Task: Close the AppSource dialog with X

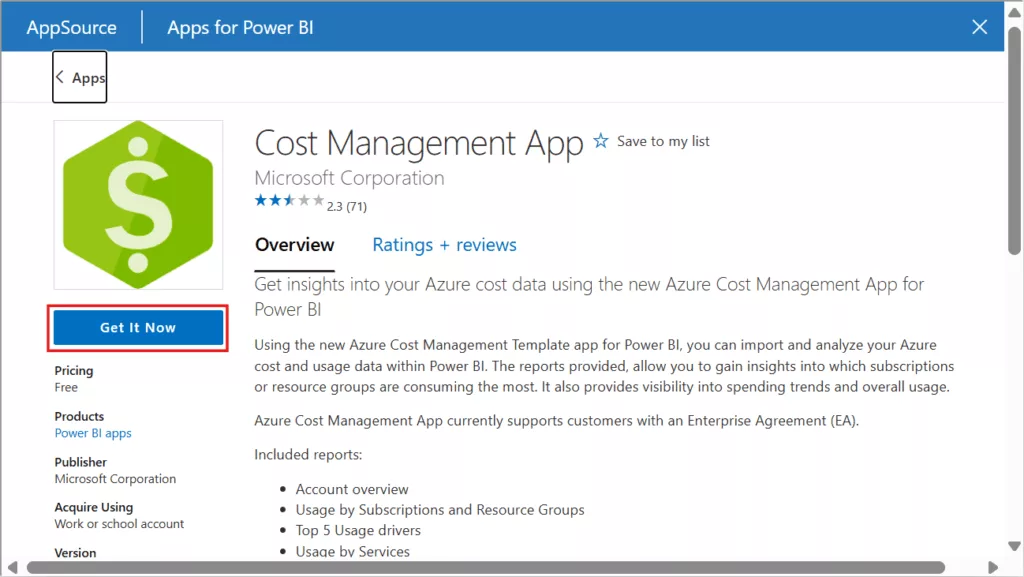Action: click(x=979, y=27)
